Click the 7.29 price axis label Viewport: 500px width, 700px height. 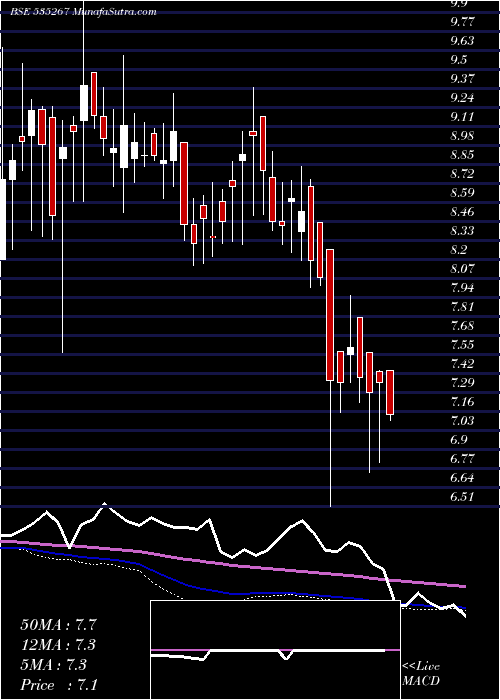tap(462, 383)
